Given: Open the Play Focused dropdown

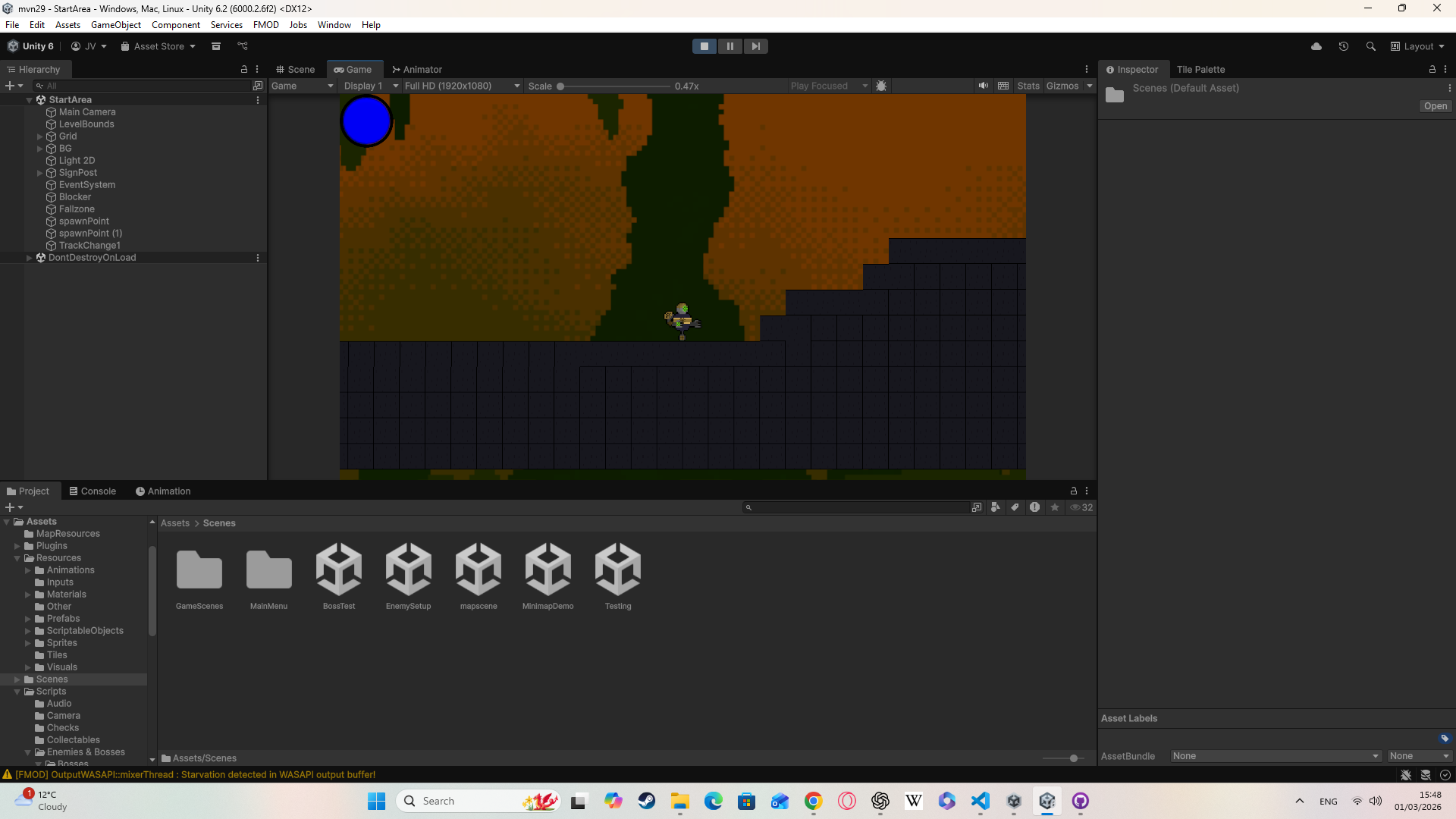Looking at the screenshot, I should pyautogui.click(x=828, y=86).
